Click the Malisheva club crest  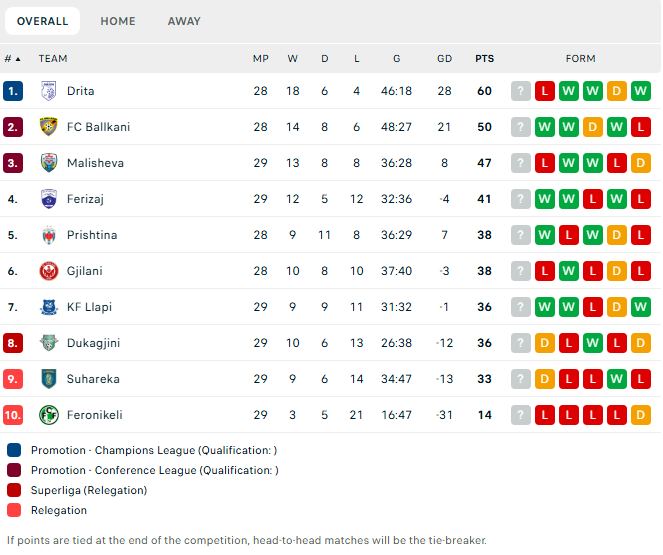[x=49, y=163]
